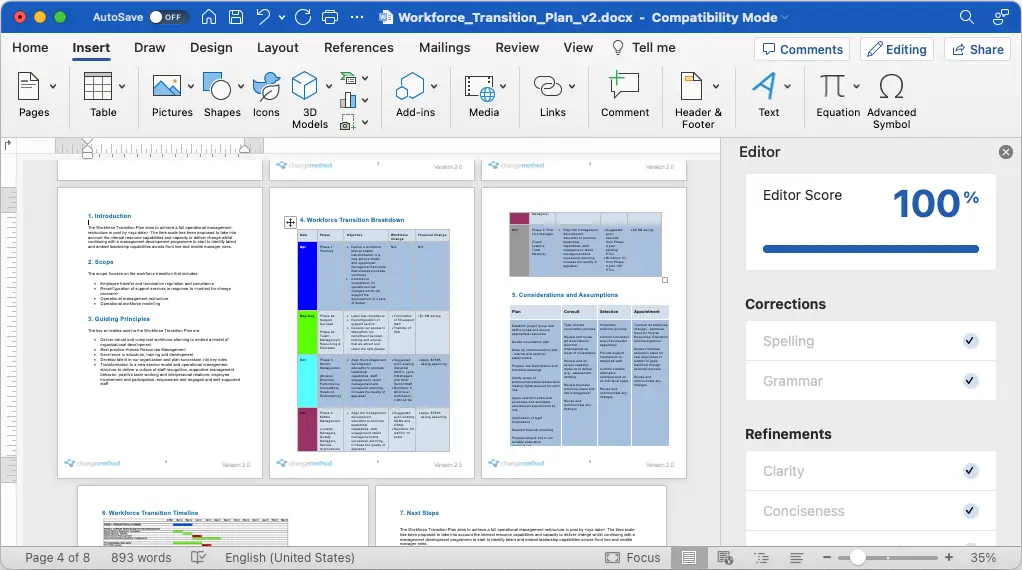Toggle the AutoSave switch
1022x570 pixels.
pyautogui.click(x=167, y=17)
